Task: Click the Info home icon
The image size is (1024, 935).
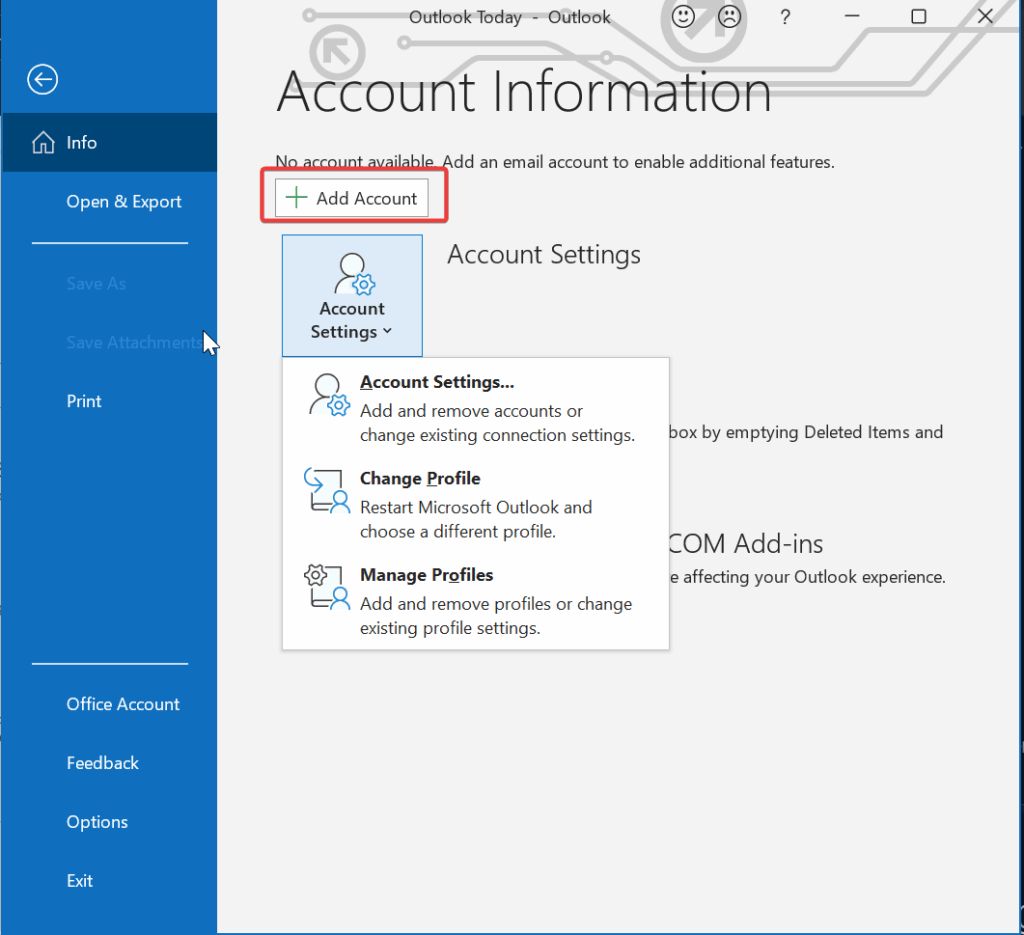Action: coord(43,143)
